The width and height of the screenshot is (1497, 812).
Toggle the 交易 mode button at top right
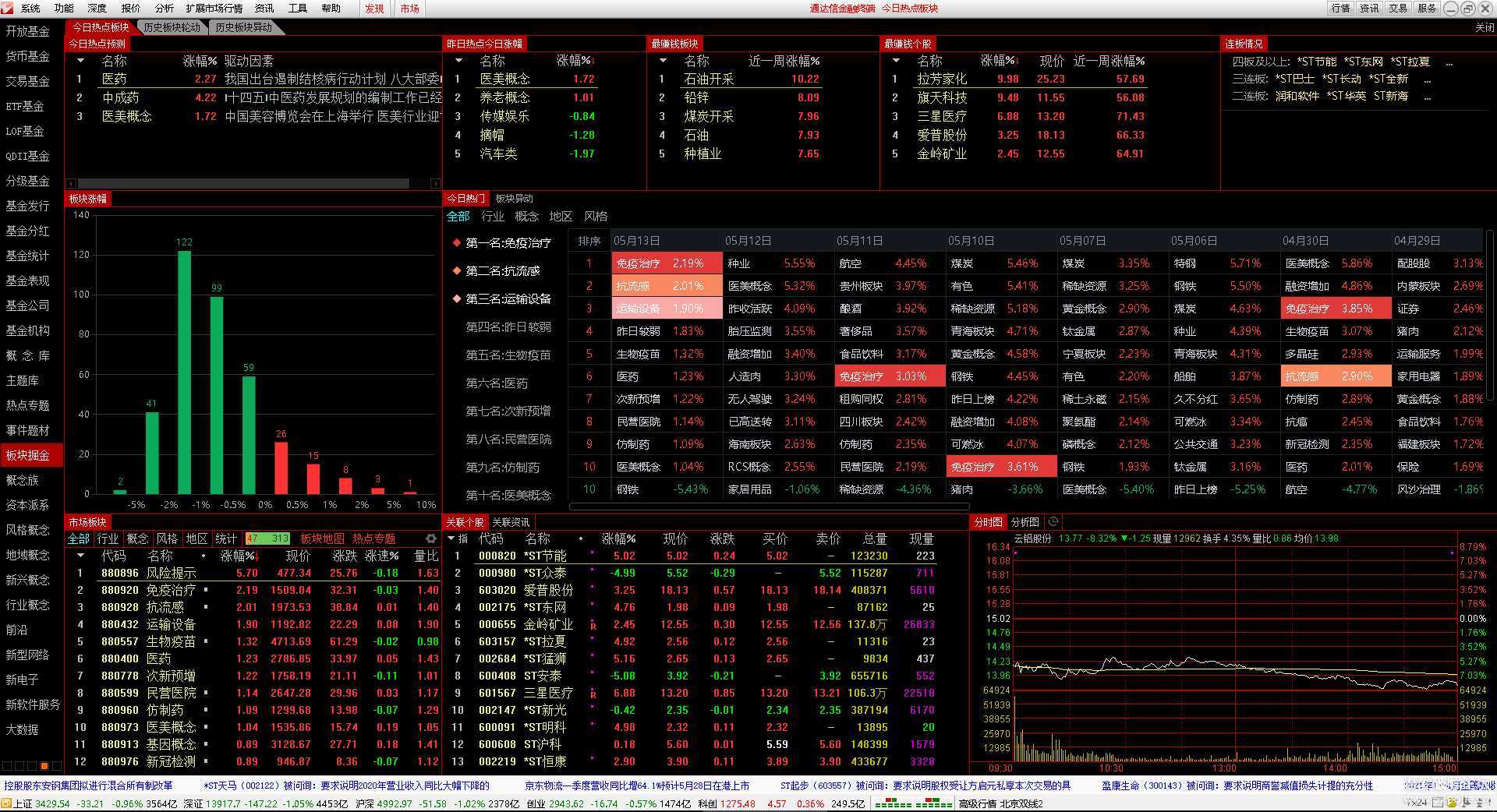click(x=1398, y=8)
